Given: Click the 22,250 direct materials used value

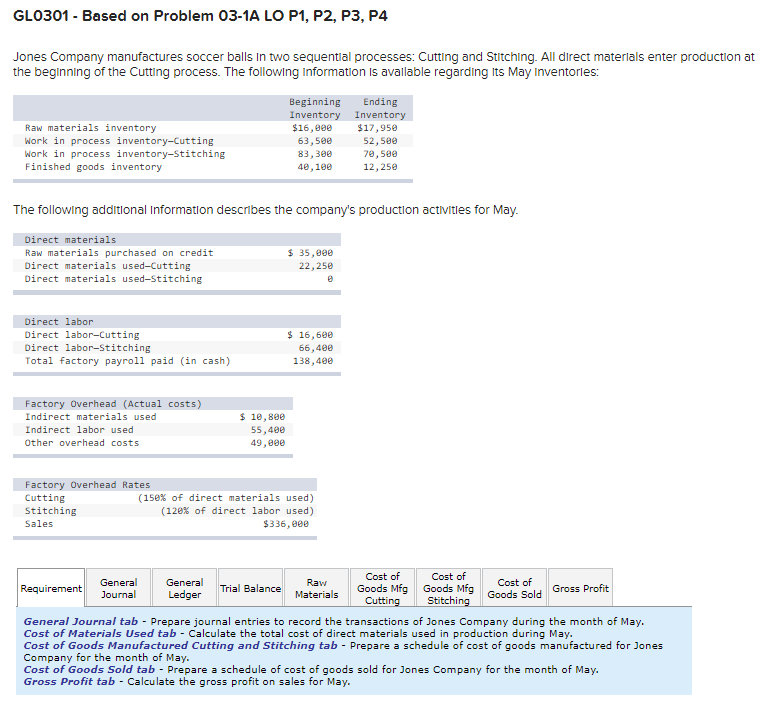Looking at the screenshot, I should point(316,266).
